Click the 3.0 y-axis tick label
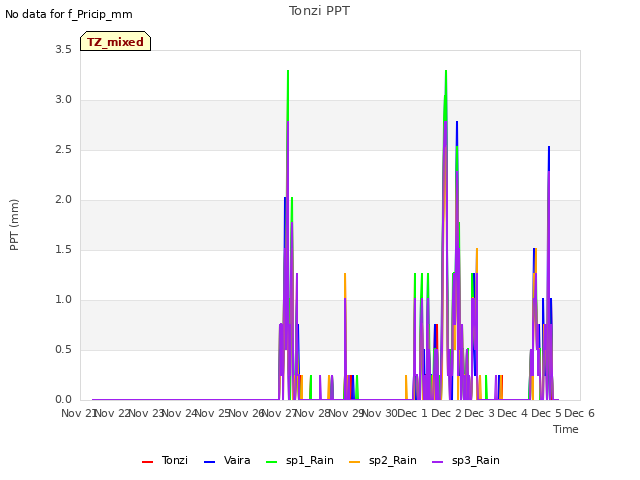640x480 pixels. pos(63,100)
